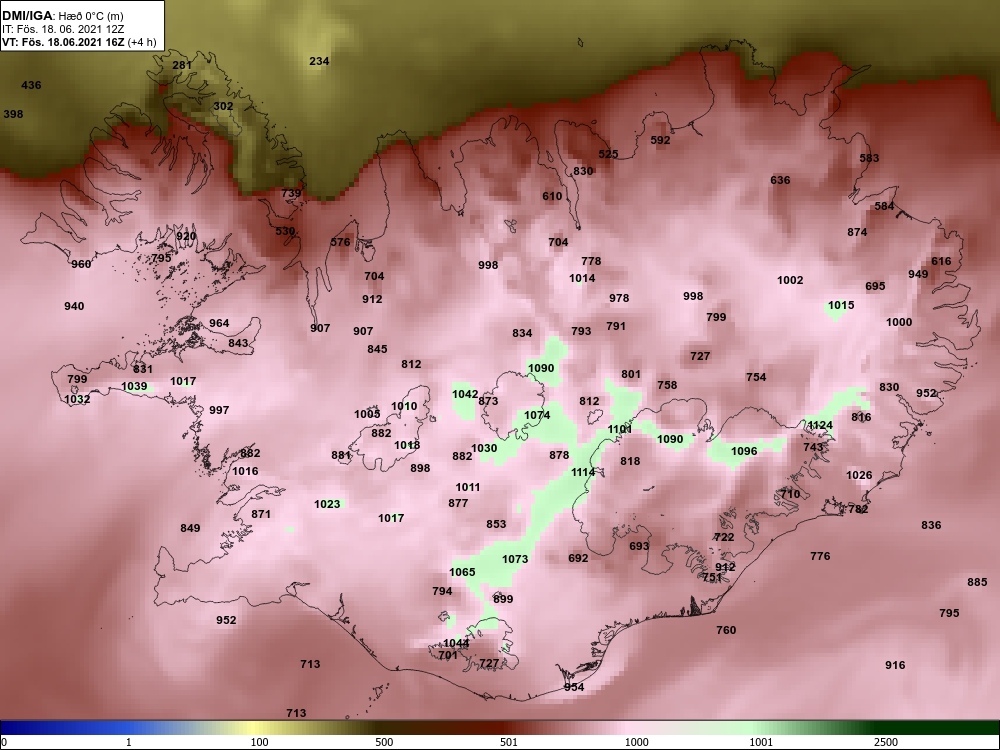Click map value 1042
1000x750 pixels.
[465, 394]
